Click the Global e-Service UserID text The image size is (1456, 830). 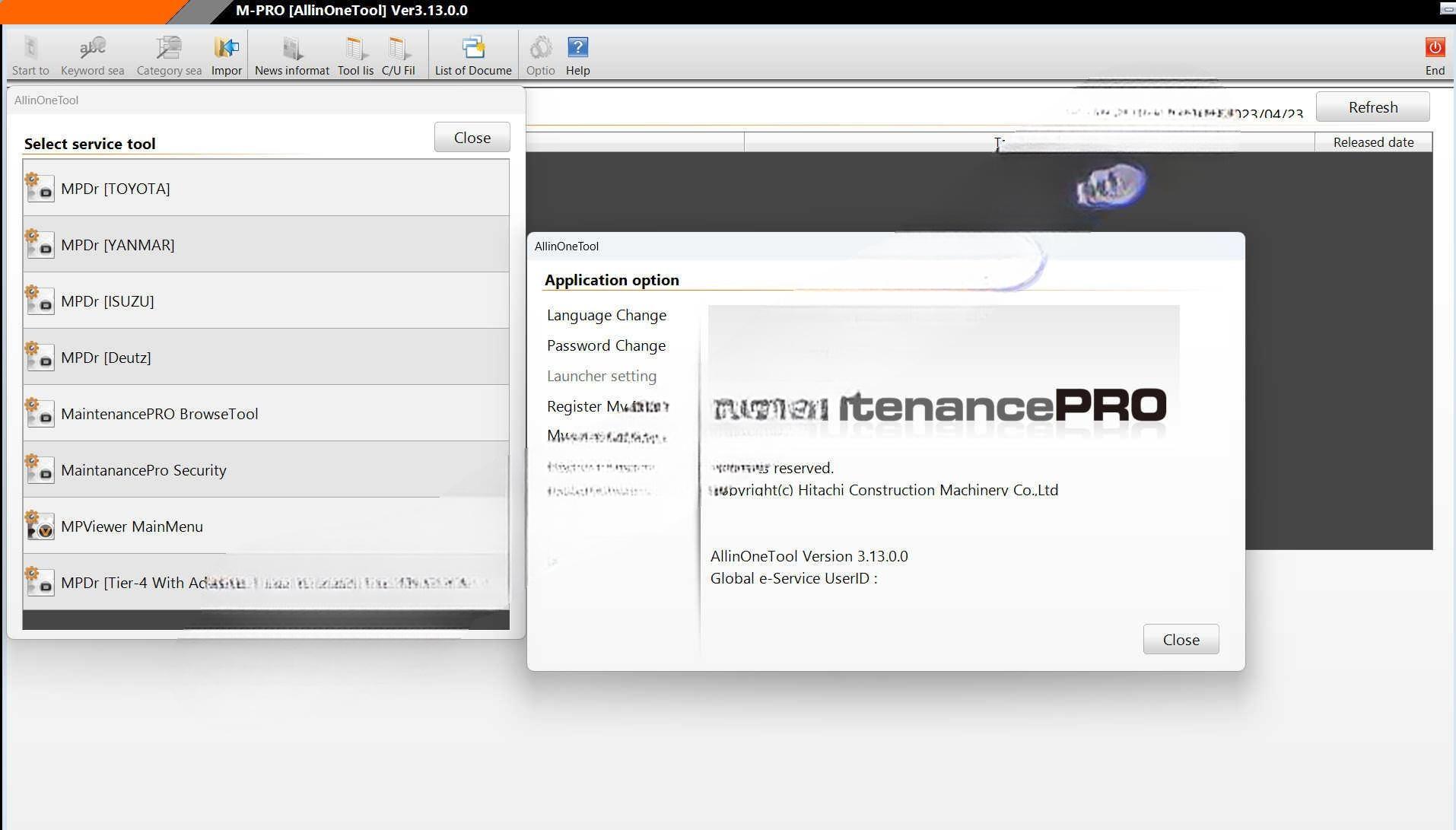[x=794, y=578]
